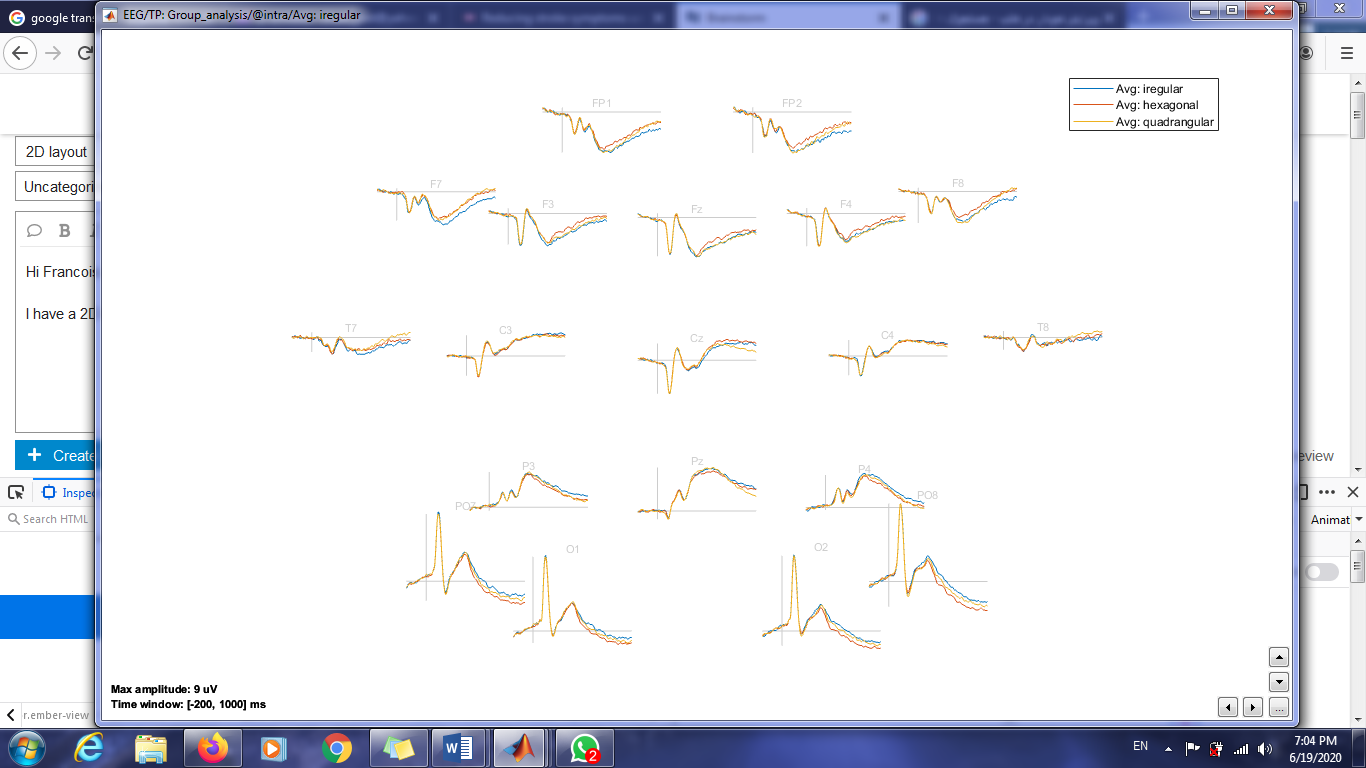This screenshot has height=768, width=1366.
Task: Open MATLAB from the Windows taskbar
Action: pyautogui.click(x=518, y=748)
